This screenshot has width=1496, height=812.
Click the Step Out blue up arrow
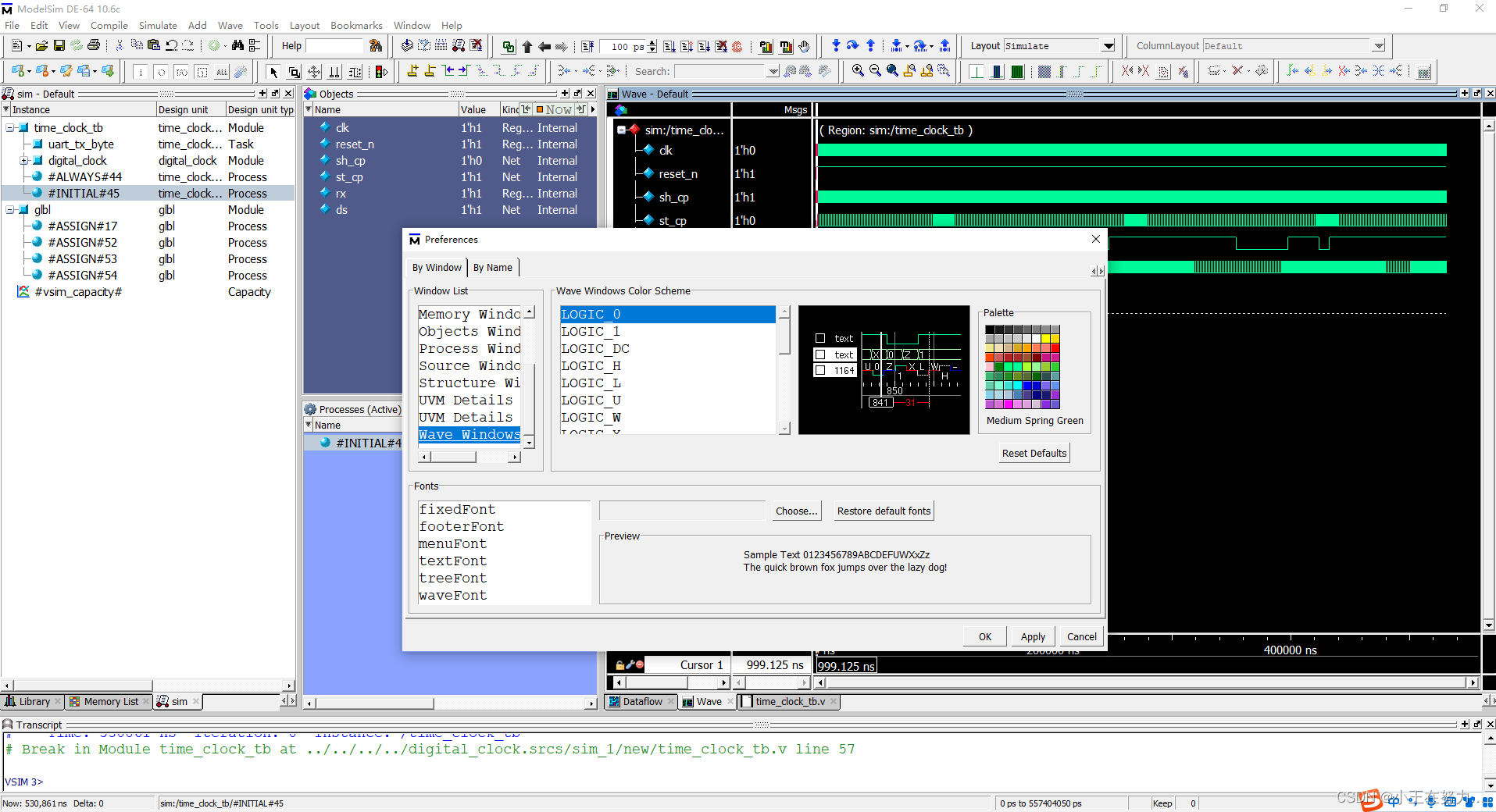[x=869, y=46]
